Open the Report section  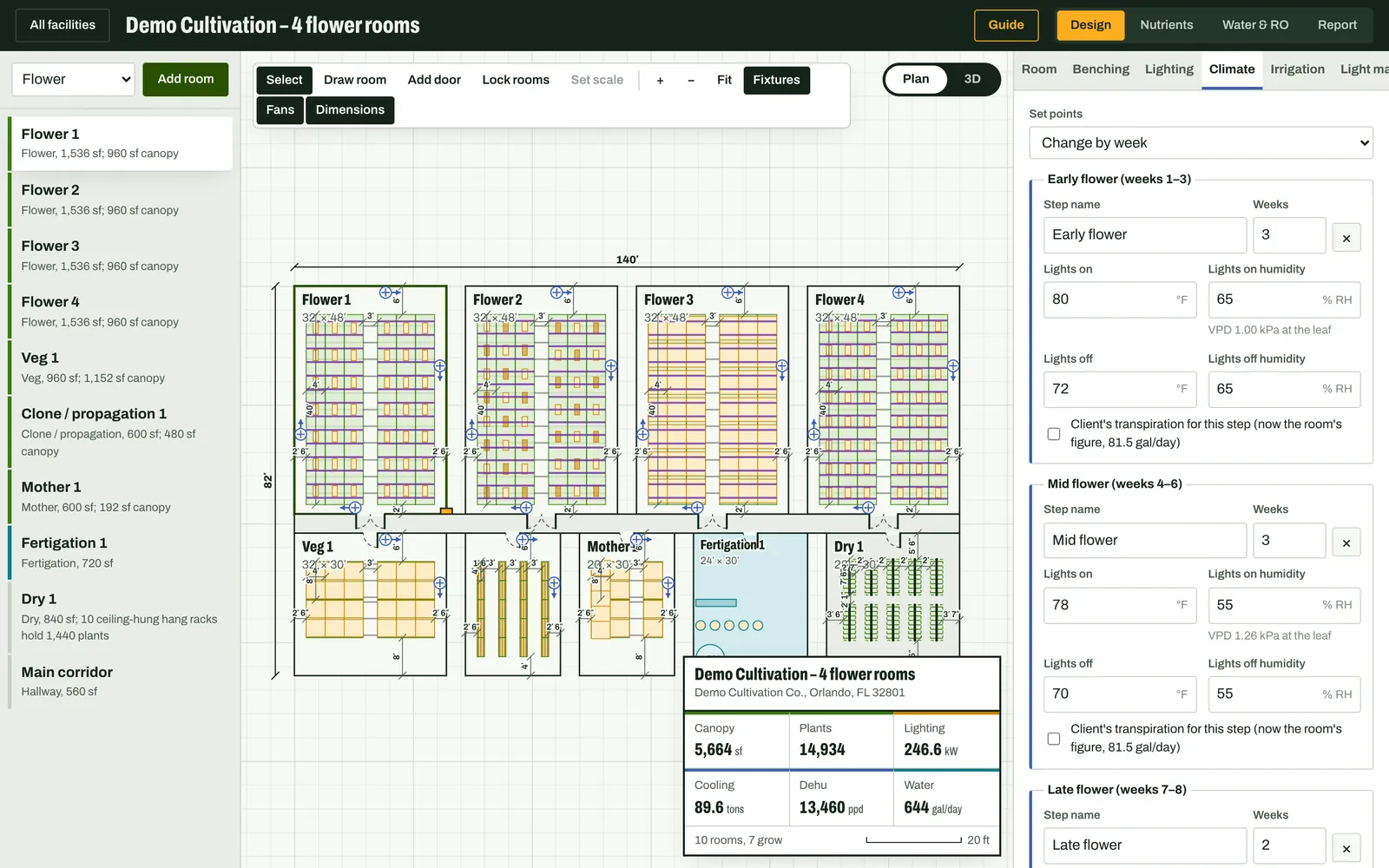point(1337,25)
